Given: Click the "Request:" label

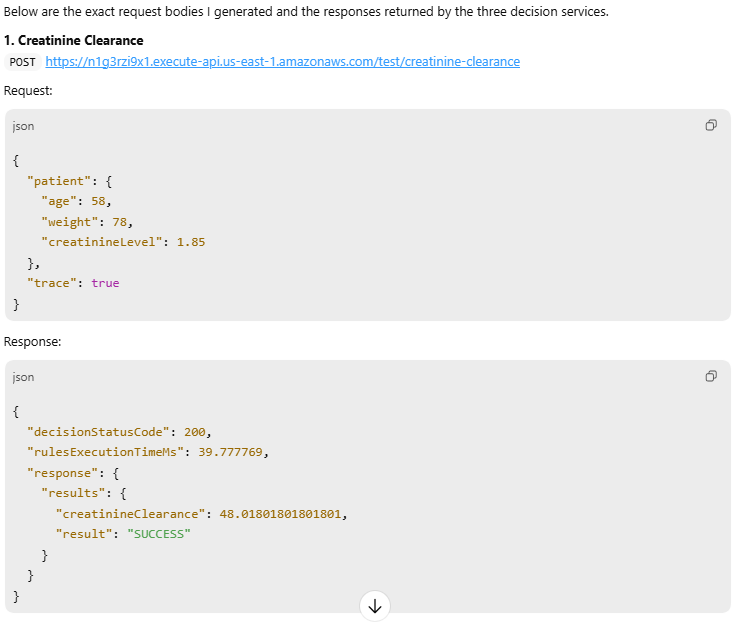Looking at the screenshot, I should [x=28, y=91].
